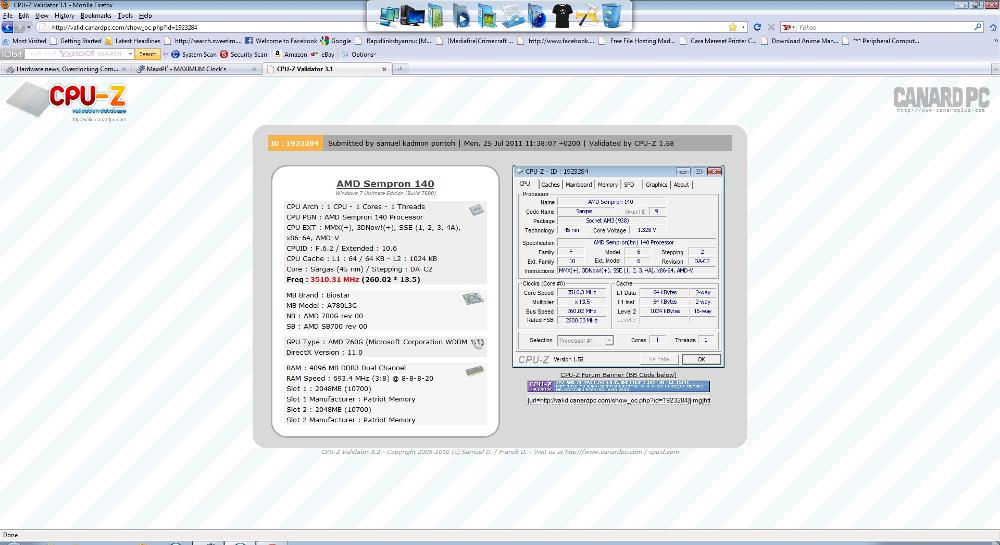This screenshot has width=1000, height=545.
Task: Open the globe browser dock icon
Action: click(x=537, y=17)
